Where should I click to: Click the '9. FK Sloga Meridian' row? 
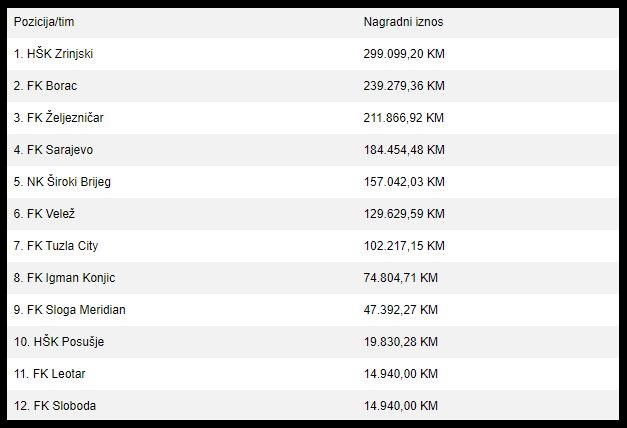point(313,310)
